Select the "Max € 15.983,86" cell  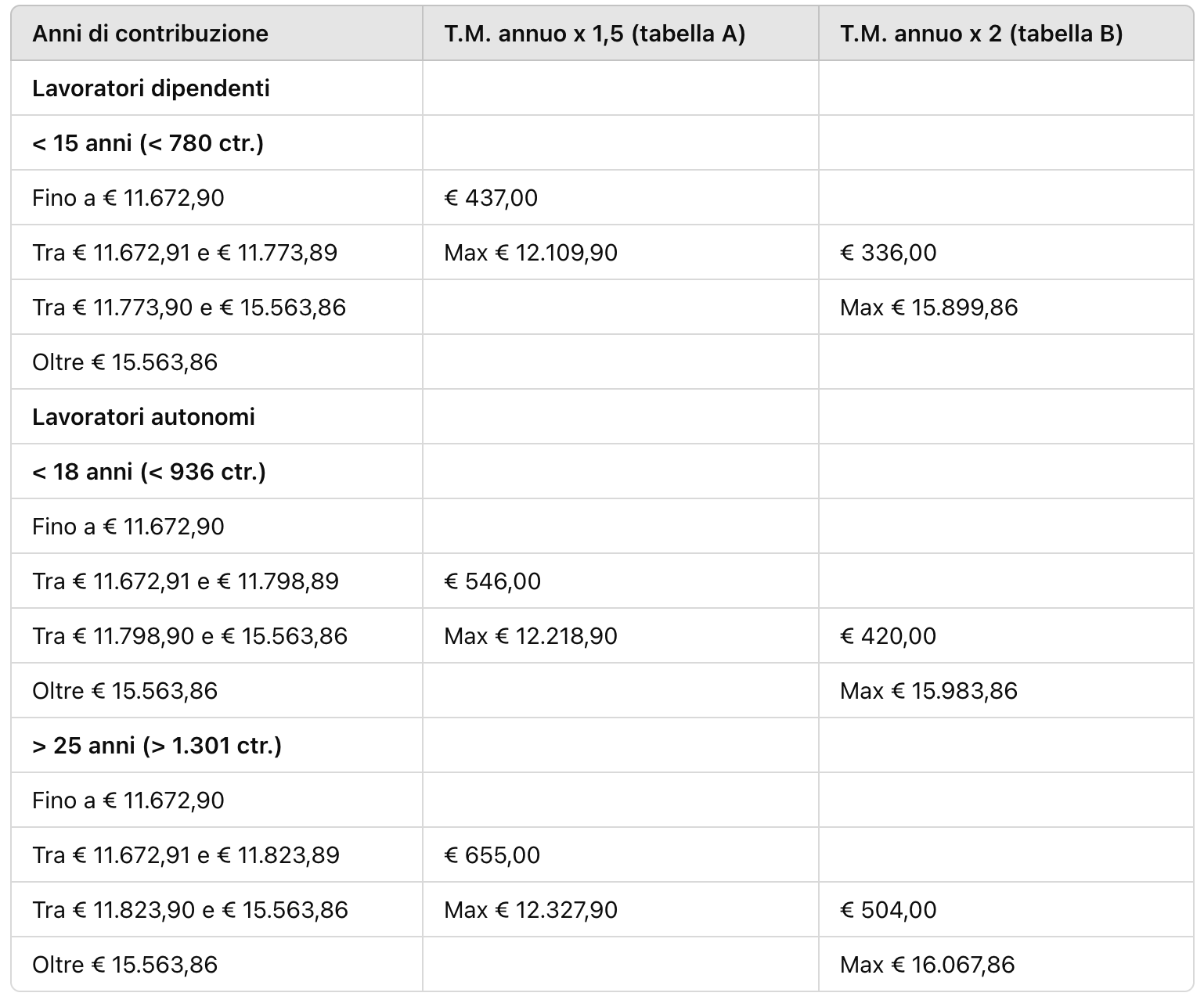[928, 691]
